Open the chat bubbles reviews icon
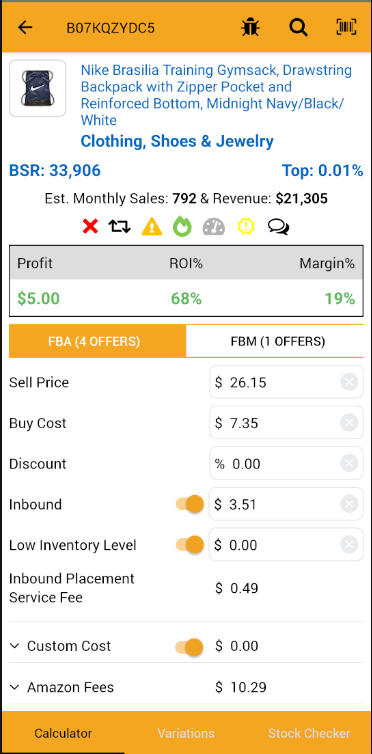The image size is (372, 754). (x=279, y=226)
